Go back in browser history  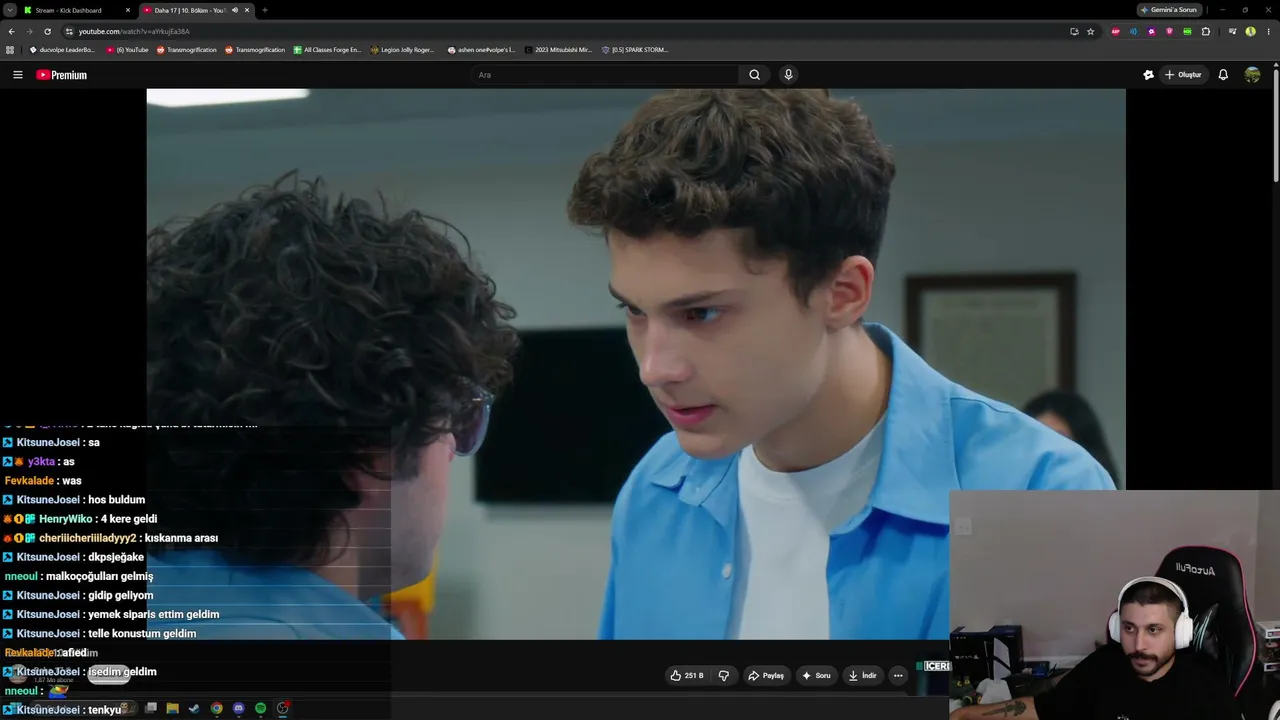click(x=11, y=31)
